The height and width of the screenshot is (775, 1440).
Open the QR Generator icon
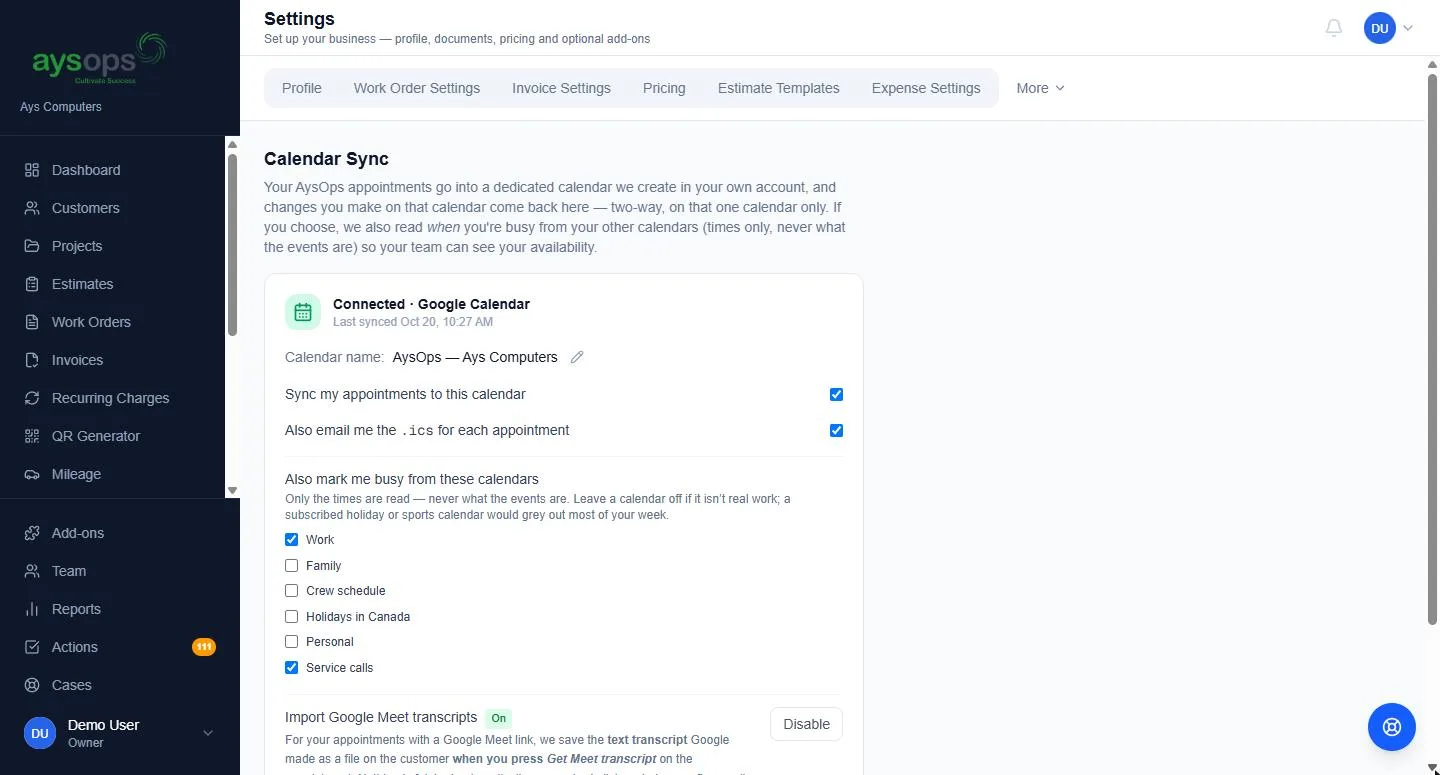click(x=32, y=436)
